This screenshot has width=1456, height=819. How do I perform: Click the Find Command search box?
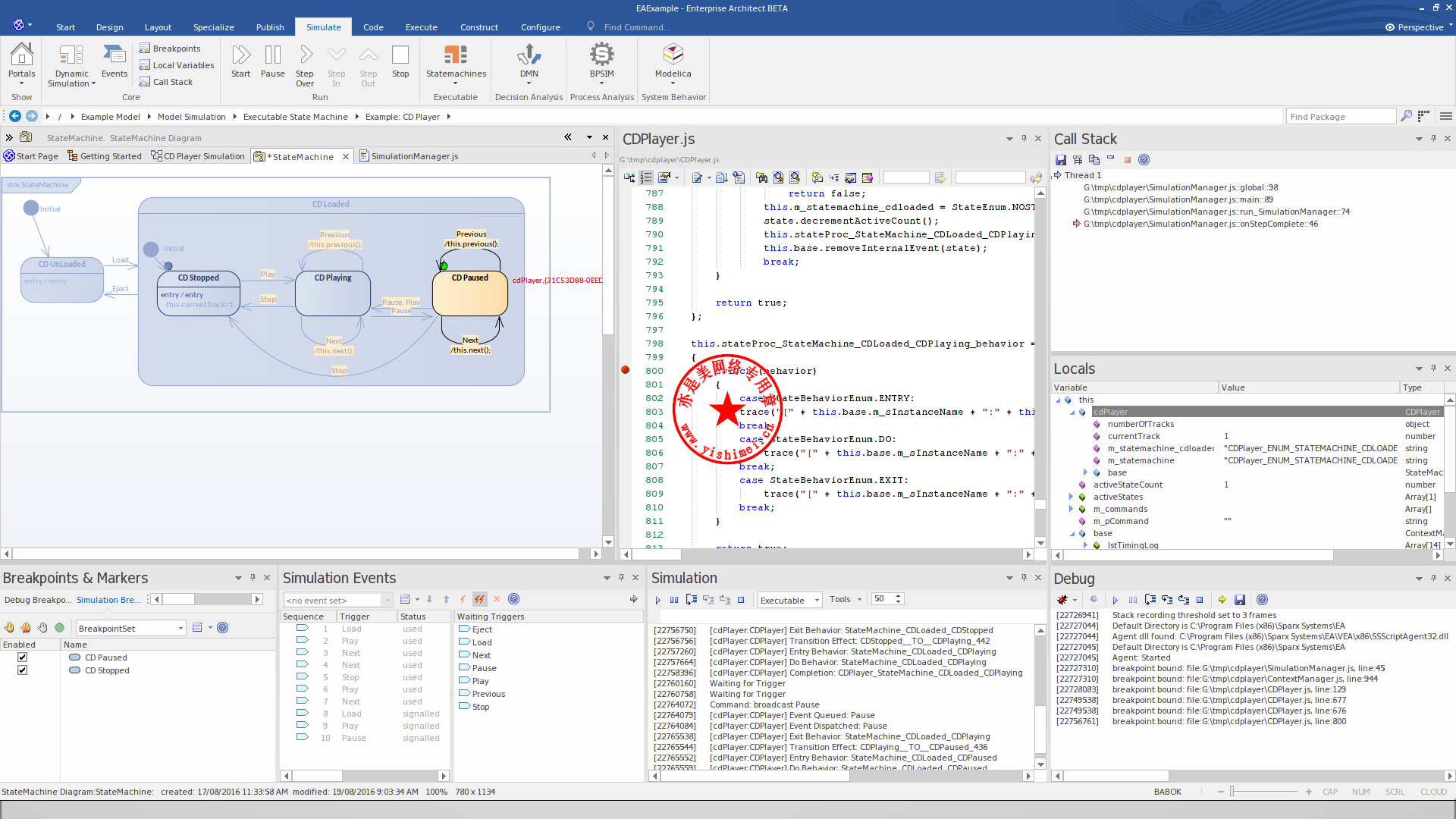[637, 27]
